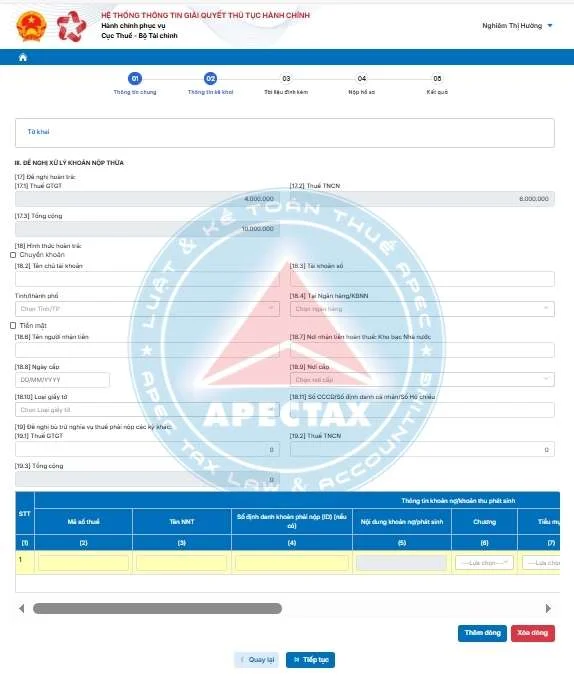Click the Ngày cấp date field
Image resolution: width=574 pixels, height=693 pixels.
[x=62, y=380]
